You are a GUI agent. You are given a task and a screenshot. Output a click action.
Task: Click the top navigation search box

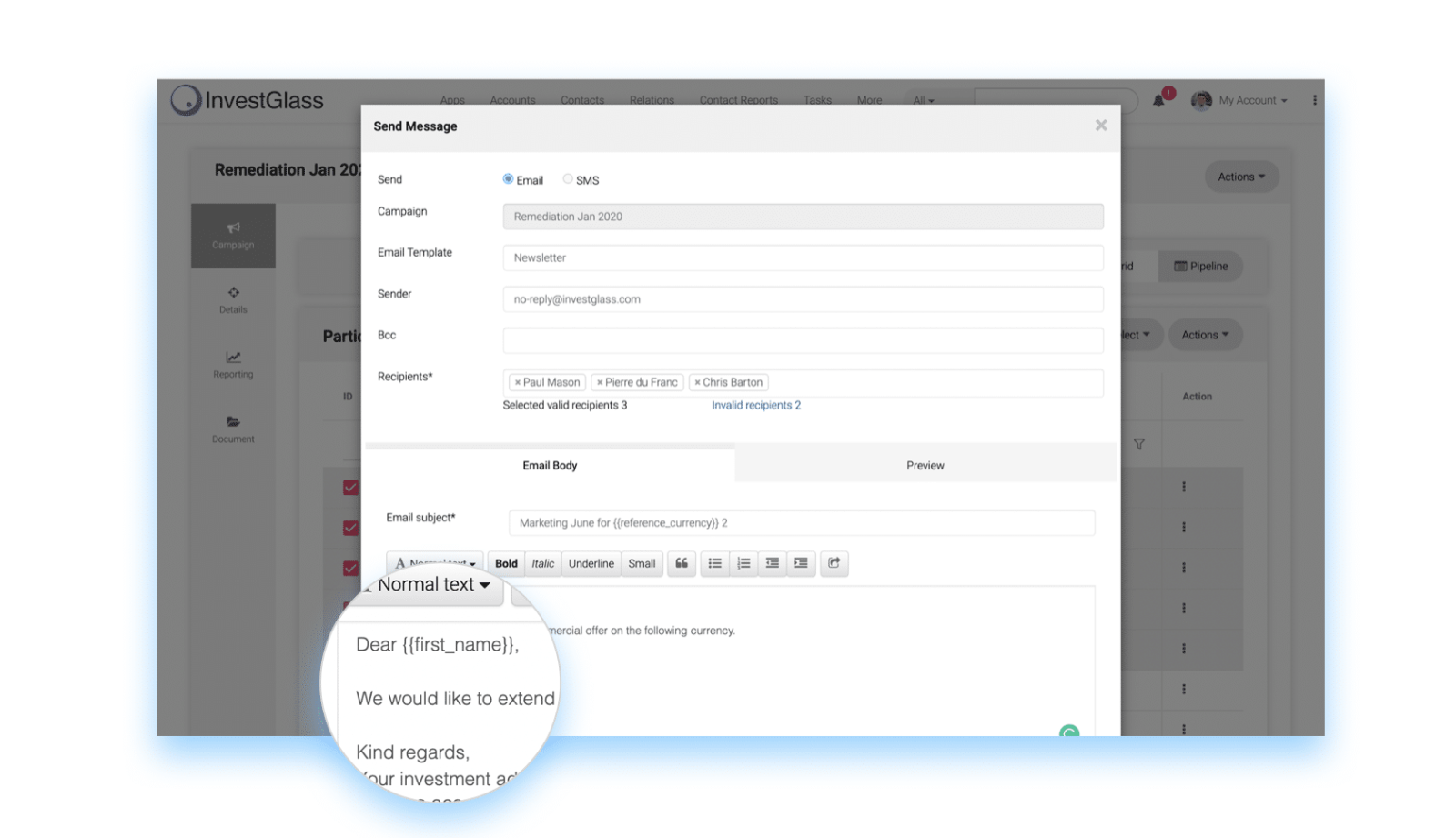[1056, 100]
